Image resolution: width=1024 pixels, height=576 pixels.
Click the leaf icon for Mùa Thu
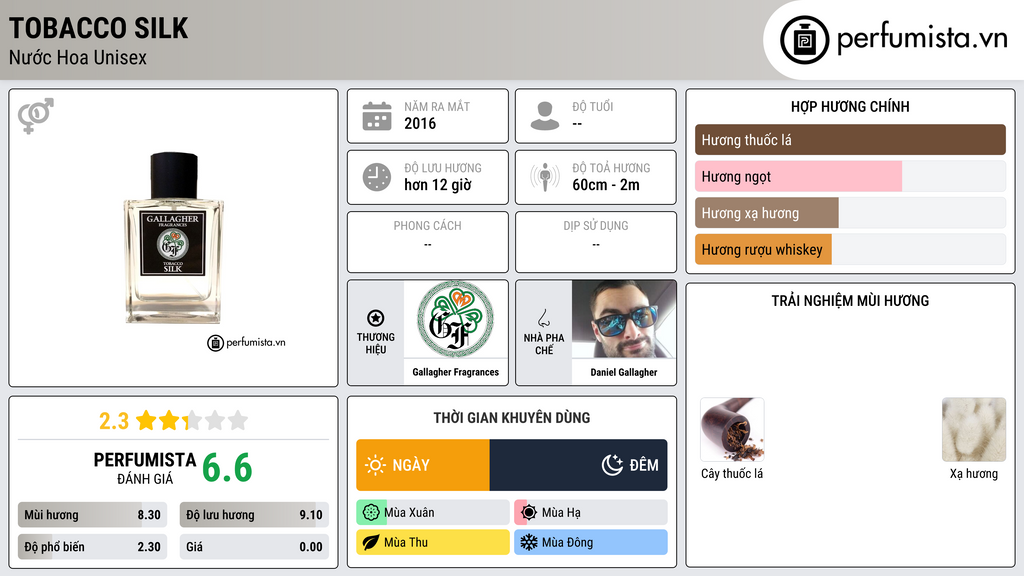[x=371, y=542]
